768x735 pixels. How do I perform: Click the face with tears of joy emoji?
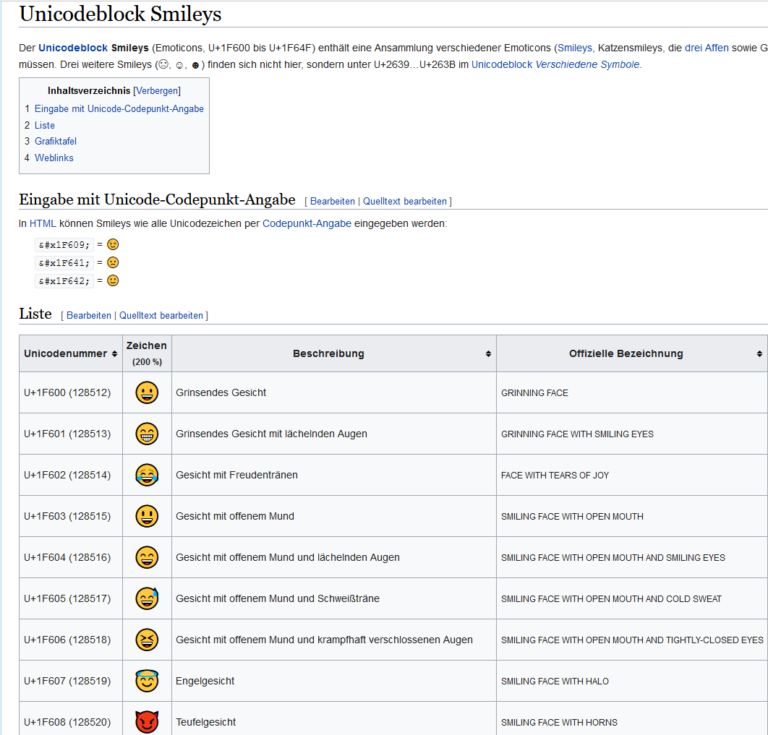coord(147,474)
